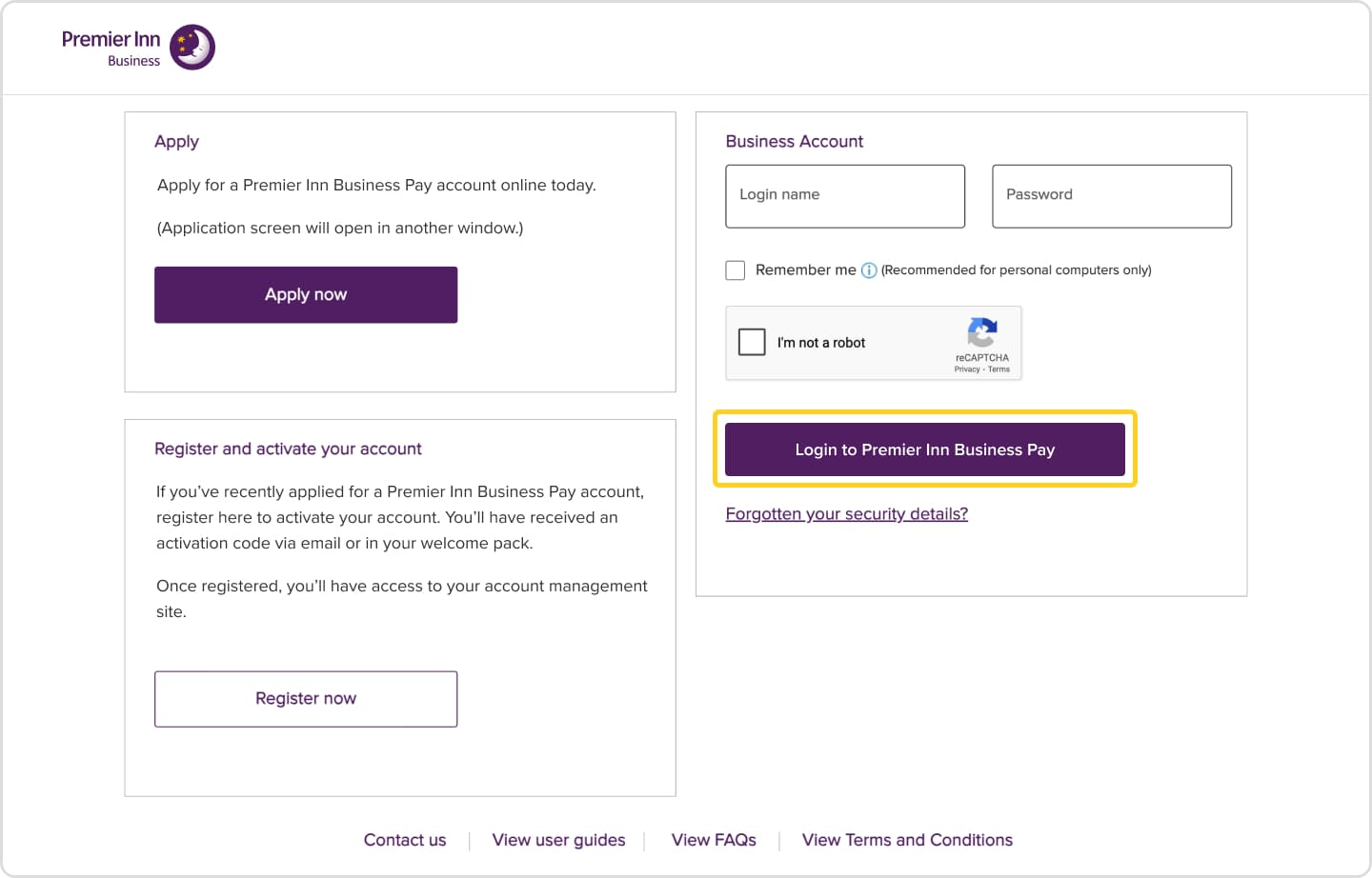Focus the Login name field
Viewport: 1372px width, 878px height.
click(845, 196)
